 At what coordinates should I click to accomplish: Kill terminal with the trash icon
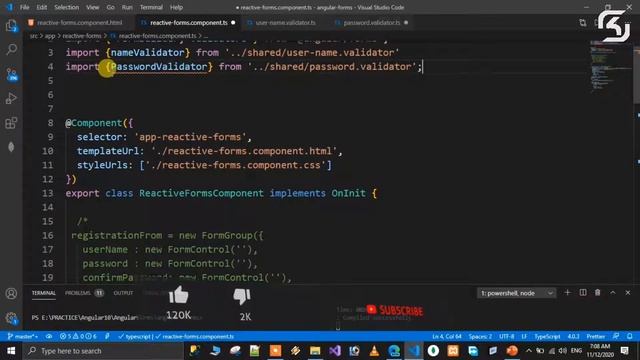(598, 293)
